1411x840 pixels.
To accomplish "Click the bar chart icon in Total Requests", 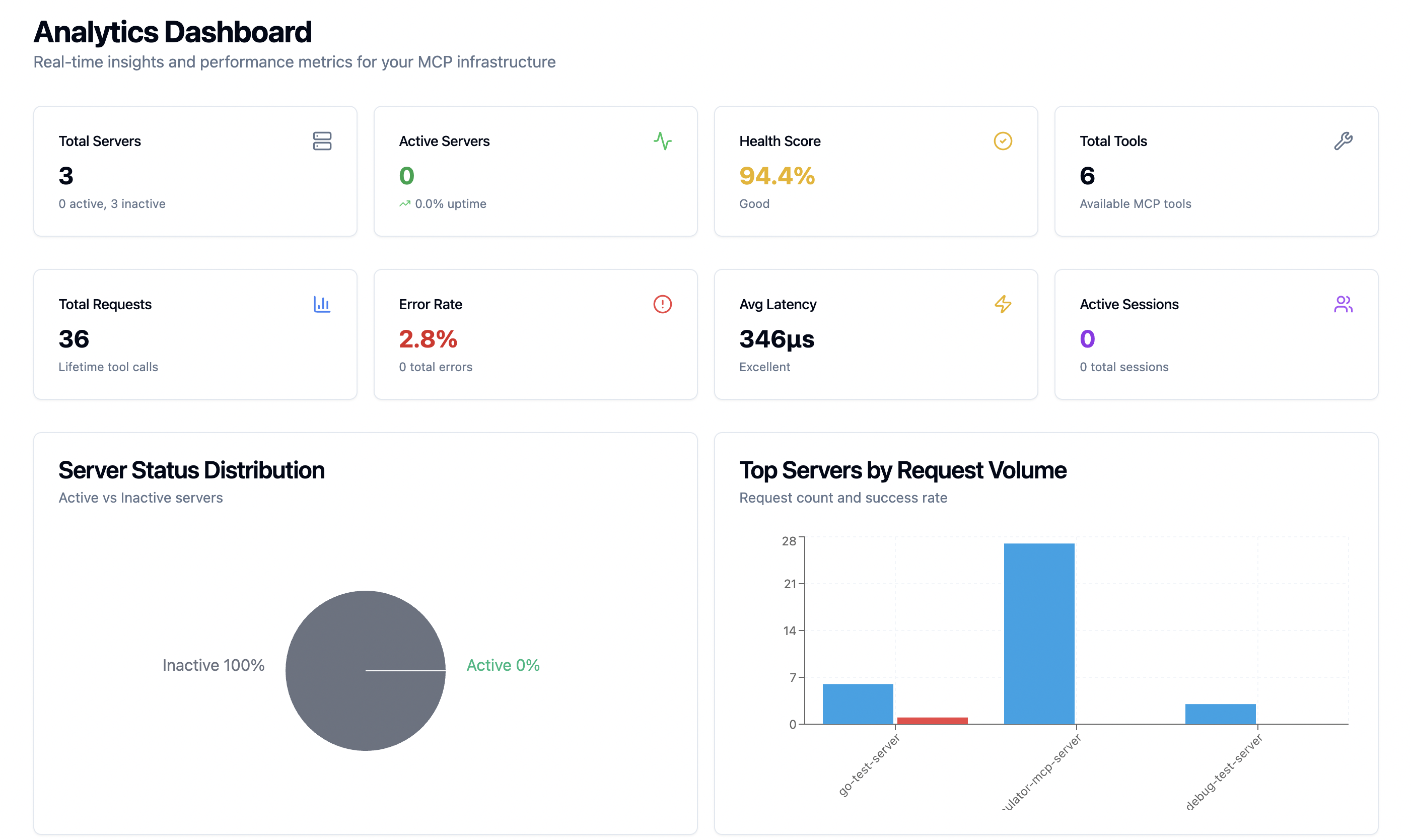I will point(321,304).
